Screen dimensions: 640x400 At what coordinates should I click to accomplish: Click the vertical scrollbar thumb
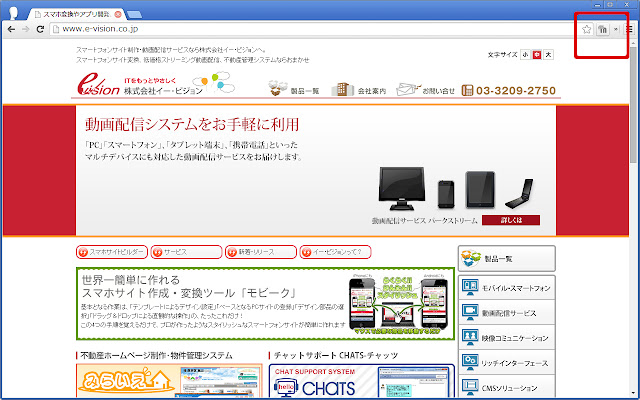point(633,104)
